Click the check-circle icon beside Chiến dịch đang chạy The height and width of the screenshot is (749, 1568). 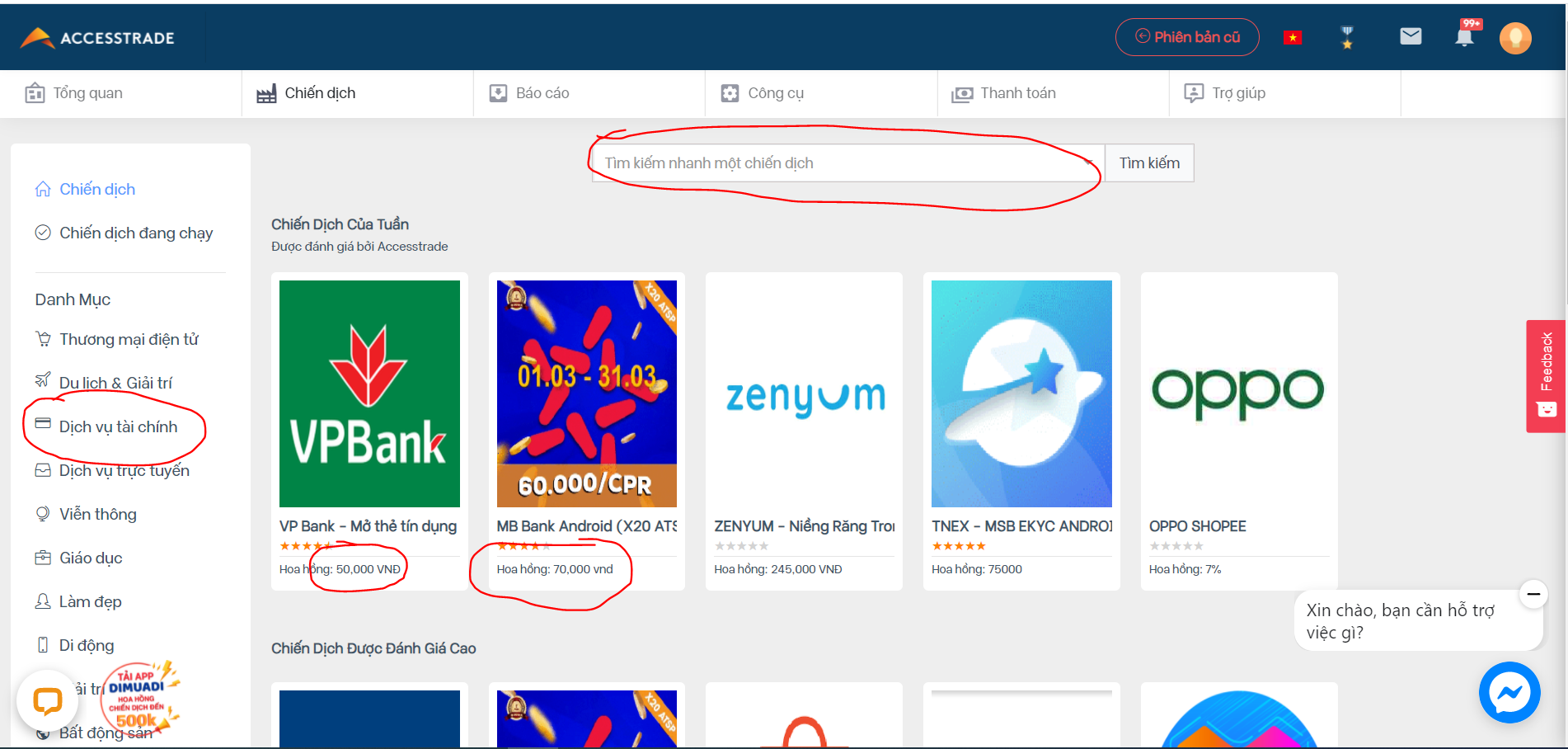(x=43, y=233)
